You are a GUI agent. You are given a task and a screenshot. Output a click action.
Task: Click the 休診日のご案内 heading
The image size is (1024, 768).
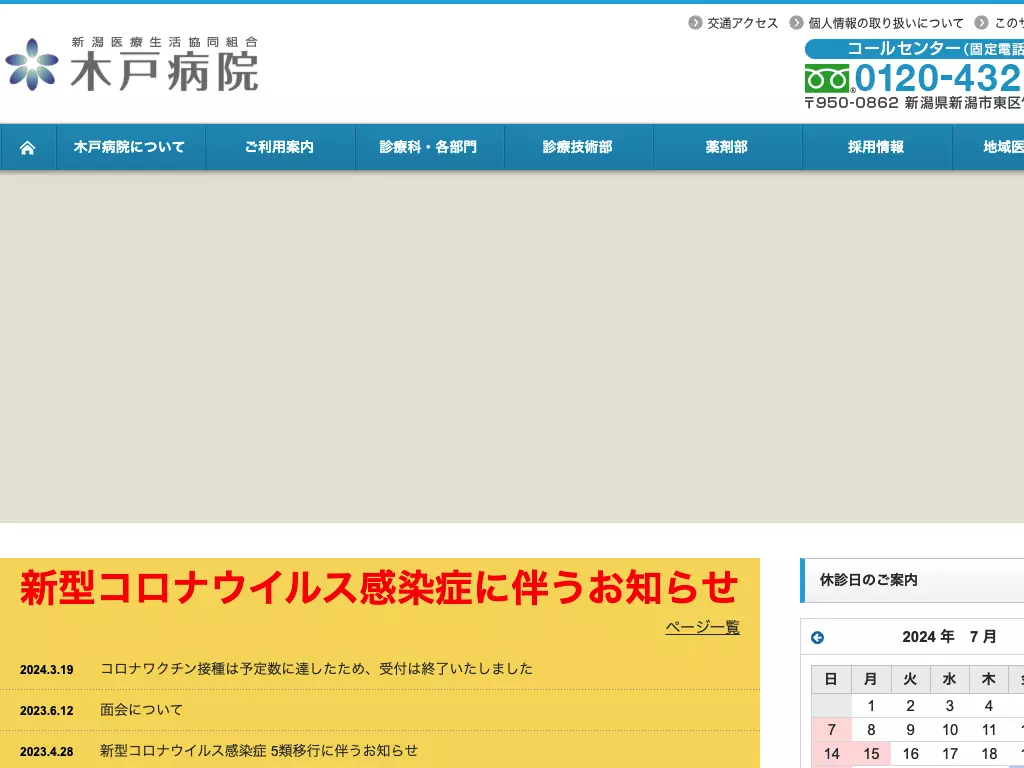pos(869,580)
